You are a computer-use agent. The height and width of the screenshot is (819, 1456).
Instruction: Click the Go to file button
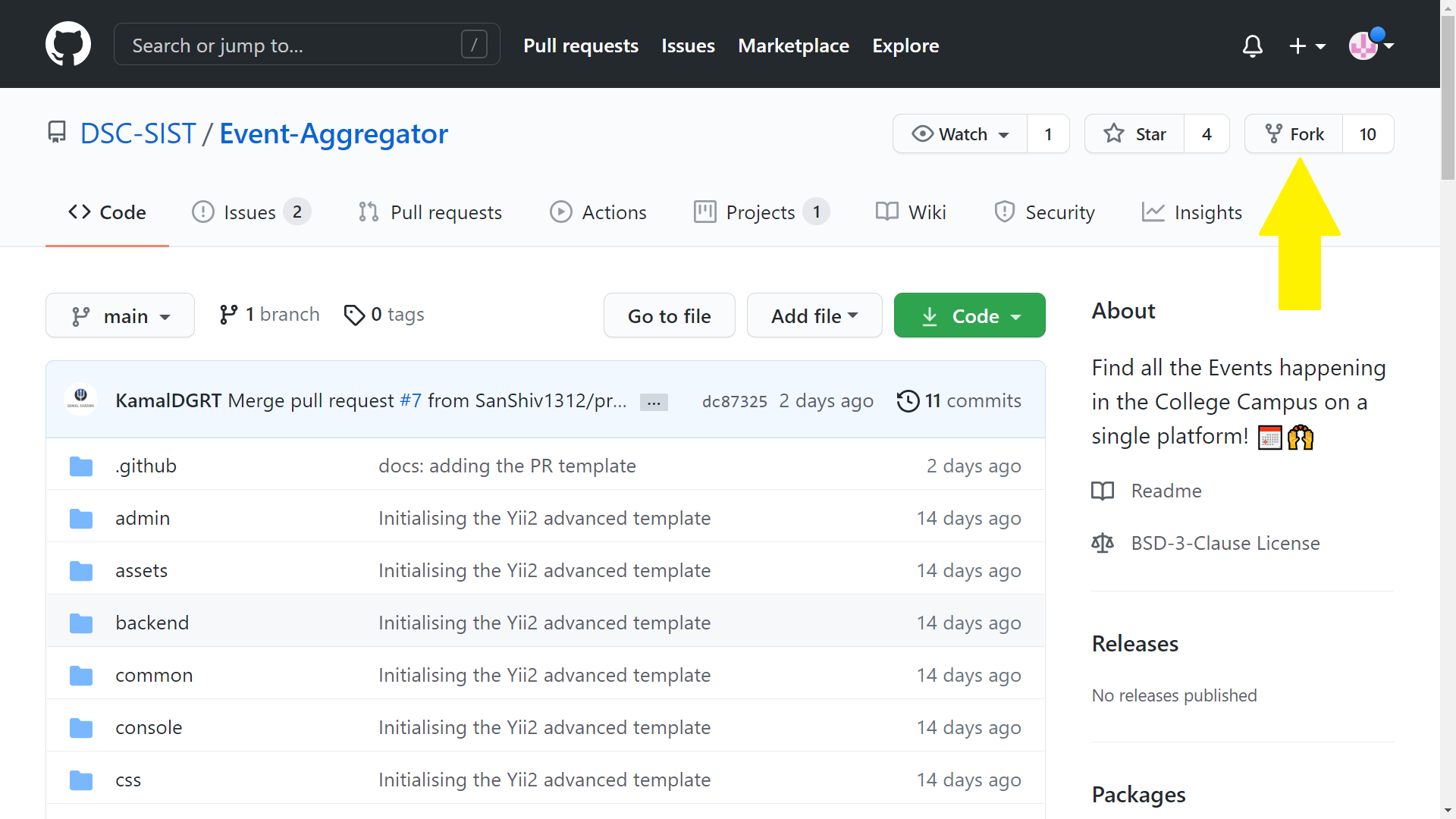pos(670,315)
